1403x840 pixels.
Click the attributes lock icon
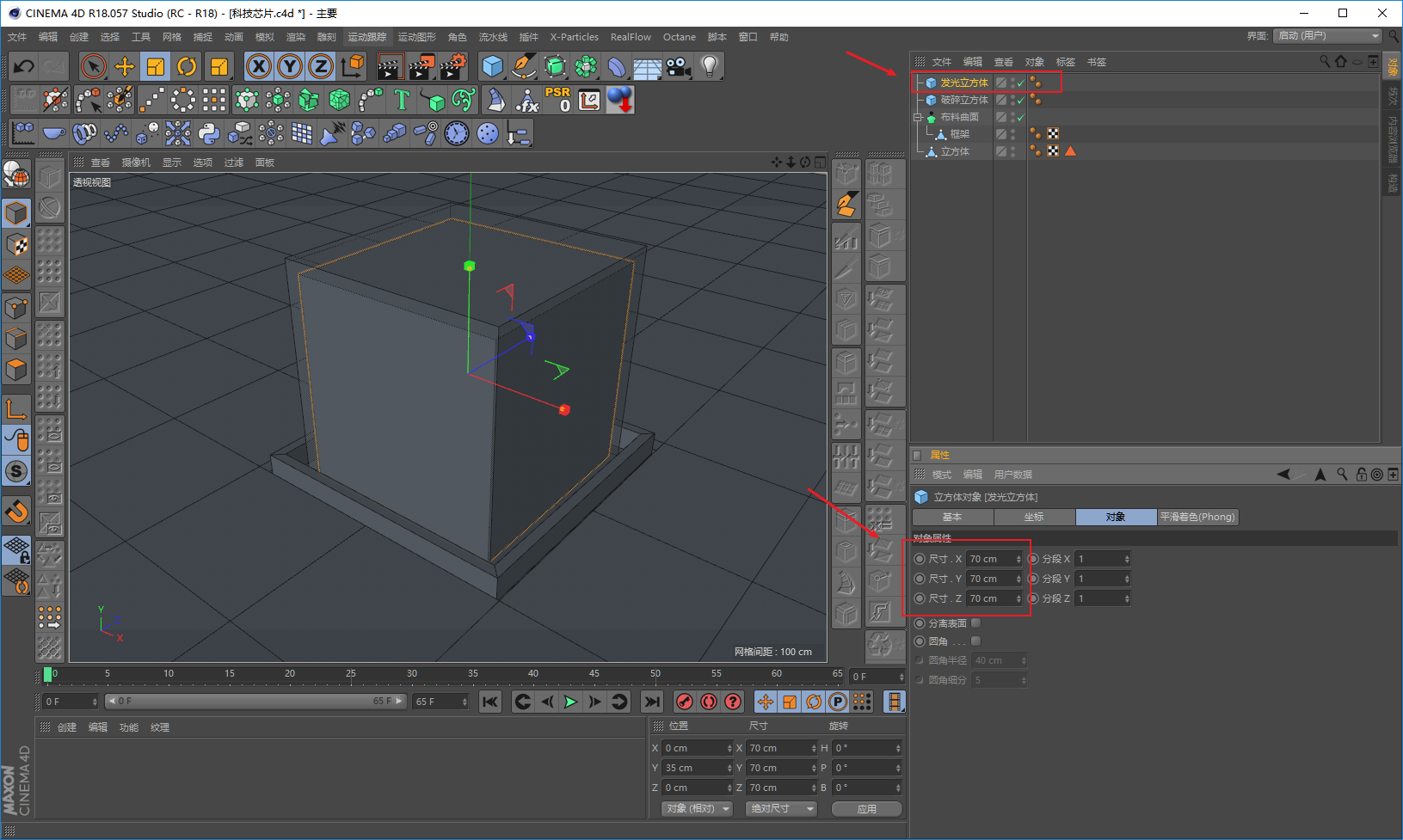tap(1361, 475)
